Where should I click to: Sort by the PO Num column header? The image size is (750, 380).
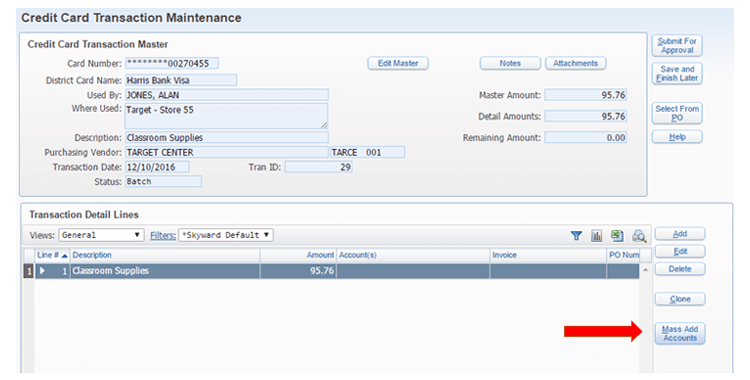623,256
